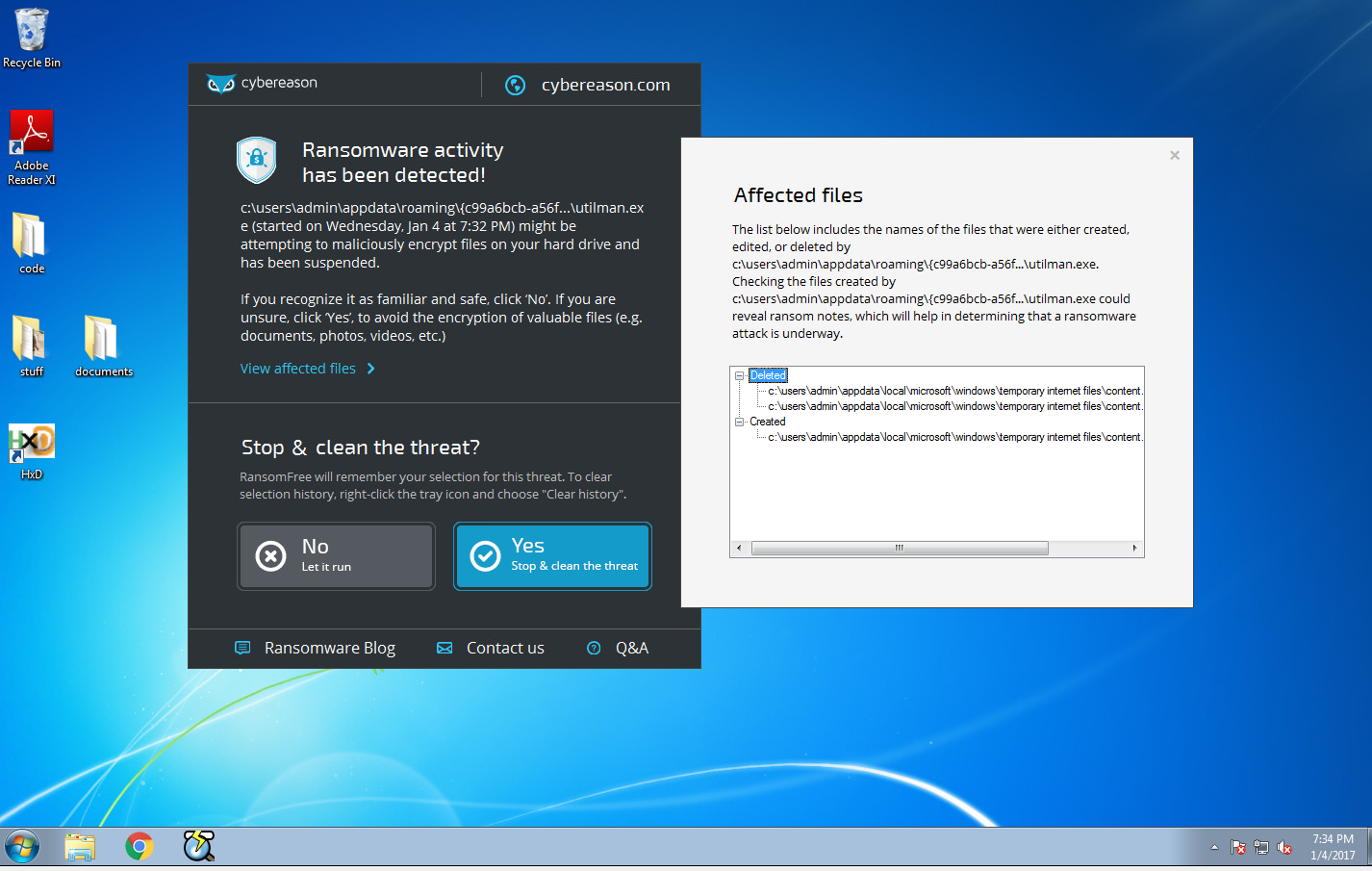Click the horizontal scrollbar thumb in the file list
Image resolution: width=1372 pixels, height=871 pixels.
pos(900,548)
